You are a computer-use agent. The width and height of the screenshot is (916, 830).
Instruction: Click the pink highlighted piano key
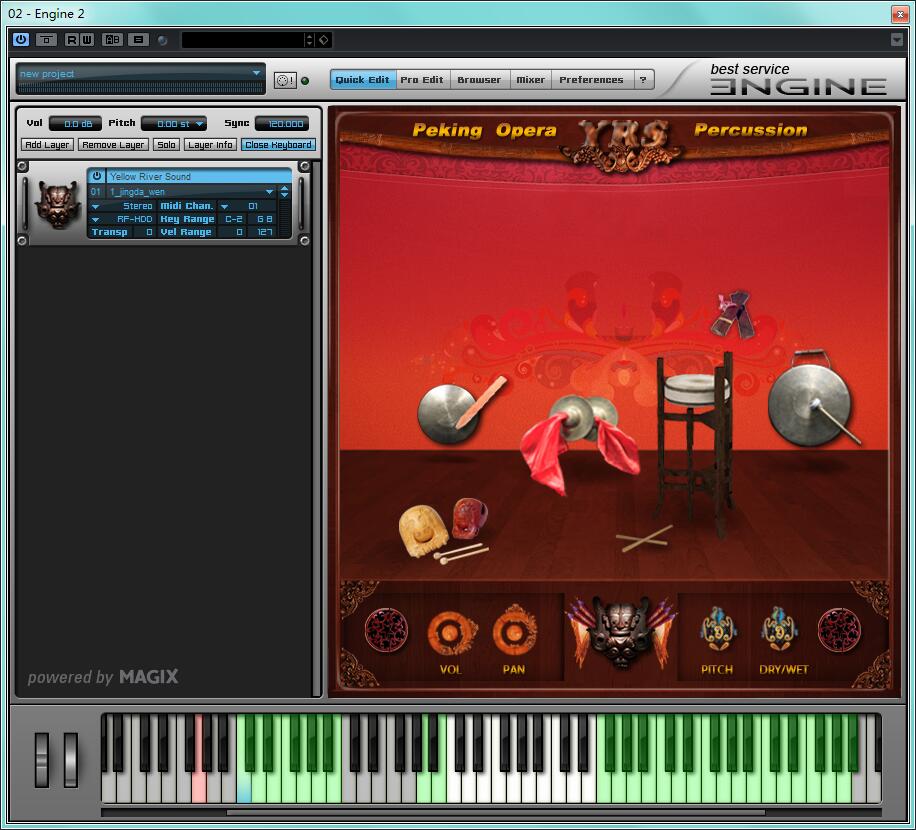(x=199, y=786)
